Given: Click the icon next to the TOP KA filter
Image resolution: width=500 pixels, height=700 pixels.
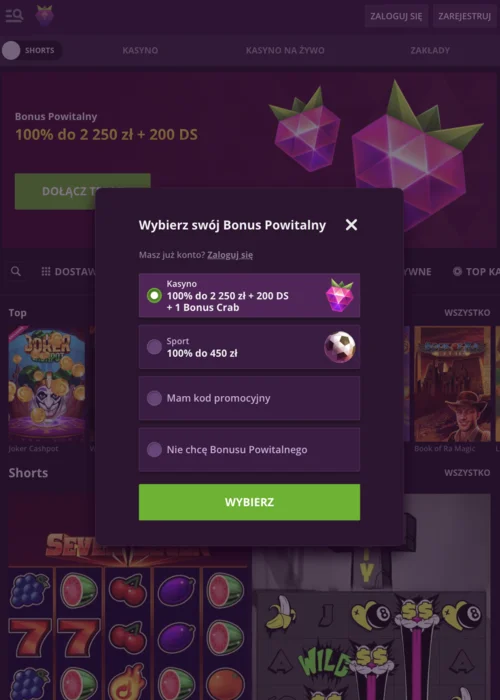Looking at the screenshot, I should click(x=457, y=271).
